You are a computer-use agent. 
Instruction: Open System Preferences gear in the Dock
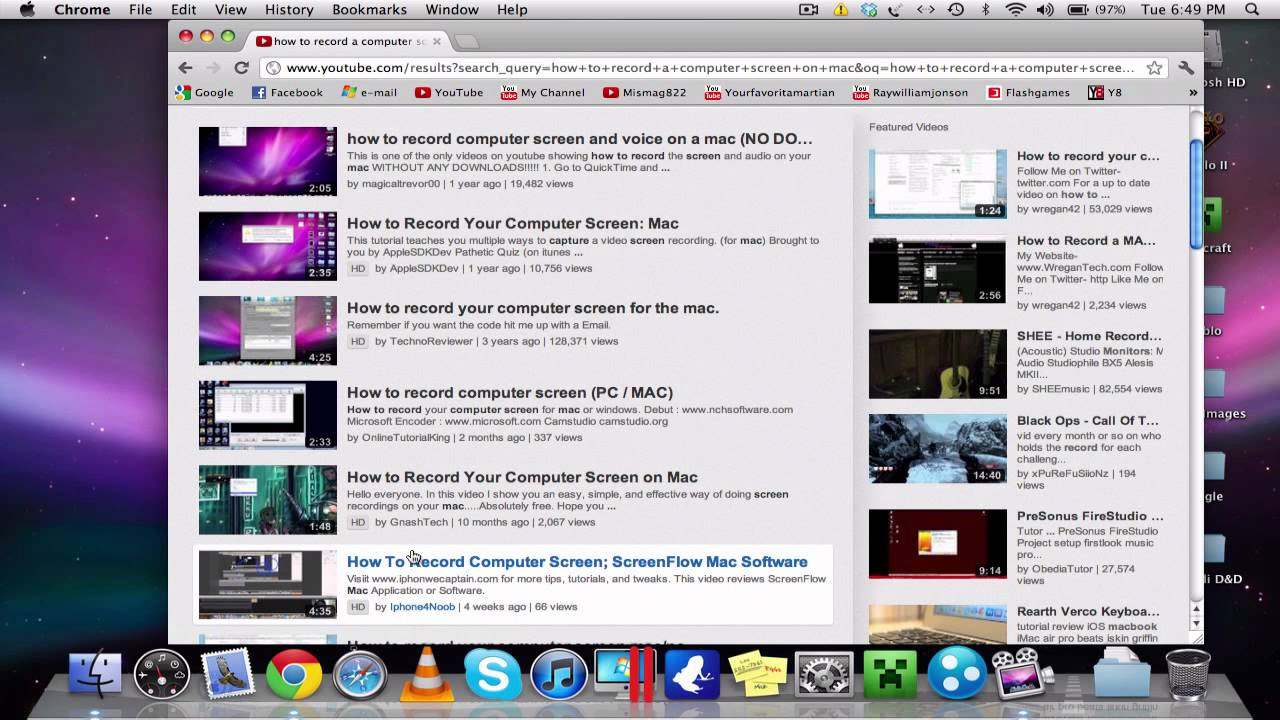[x=824, y=675]
